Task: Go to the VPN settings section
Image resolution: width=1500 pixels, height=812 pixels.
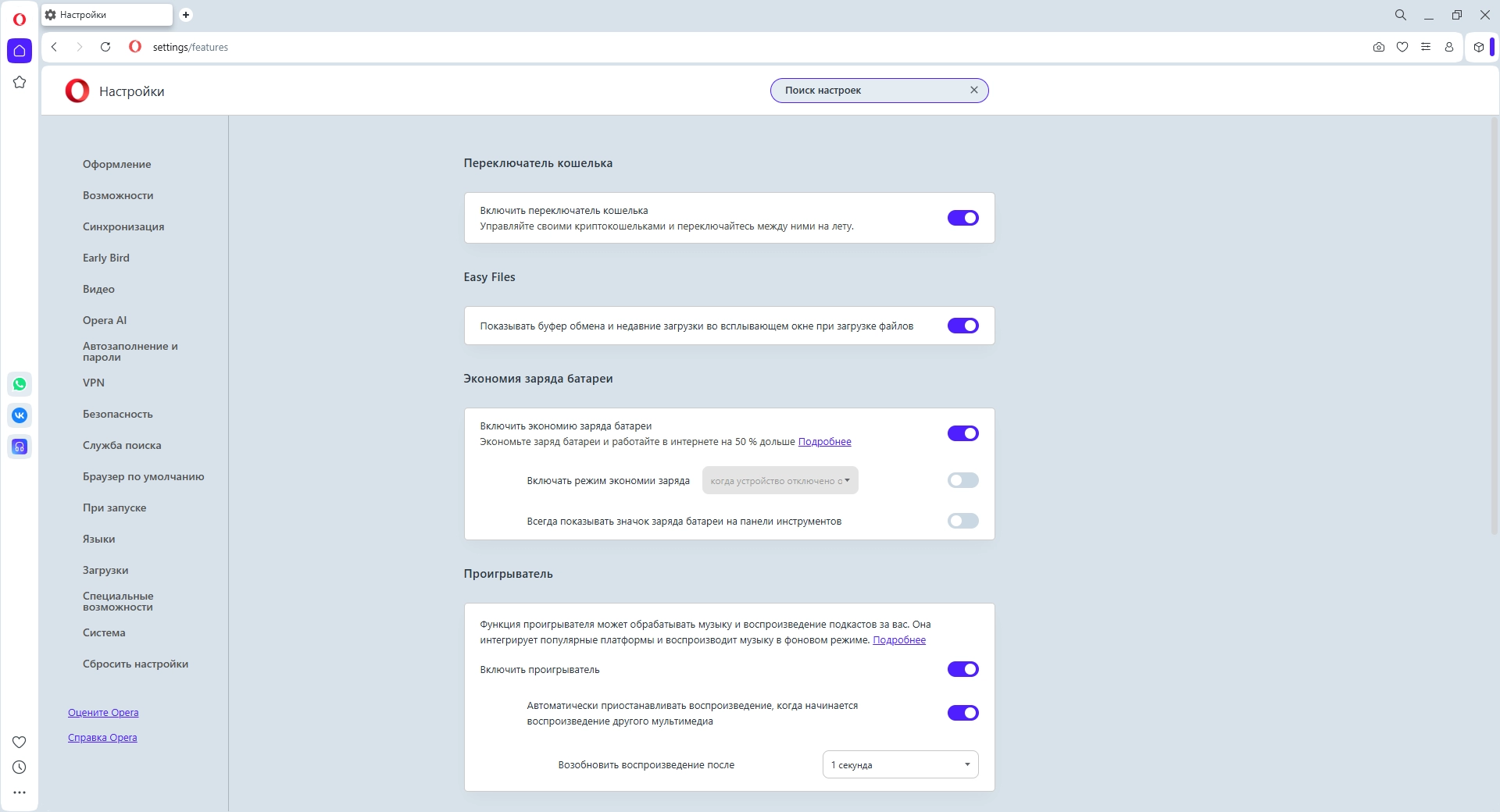Action: tap(94, 383)
